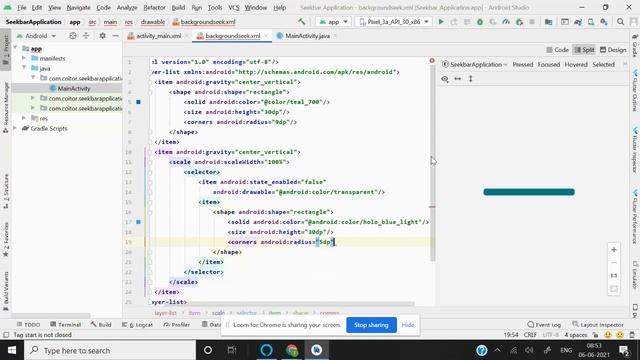Toggle the Selected state in preview

tap(603, 64)
